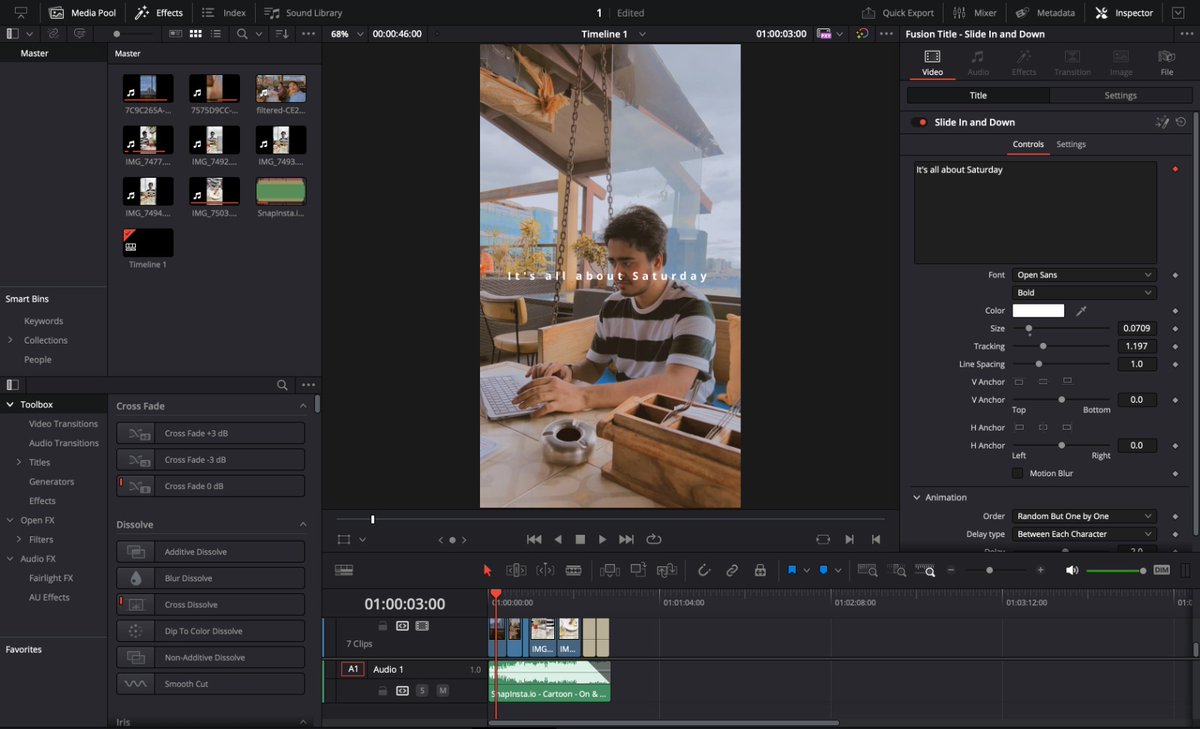Viewport: 1200px width, 729px height.
Task: Open the Sound Library panel
Action: point(303,13)
